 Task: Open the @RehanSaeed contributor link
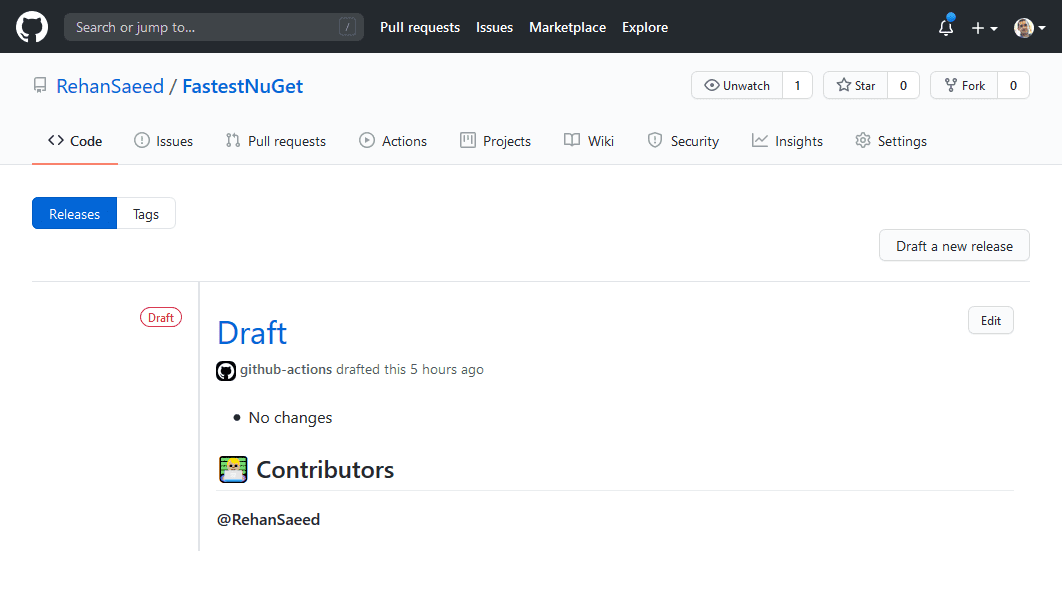(x=268, y=519)
